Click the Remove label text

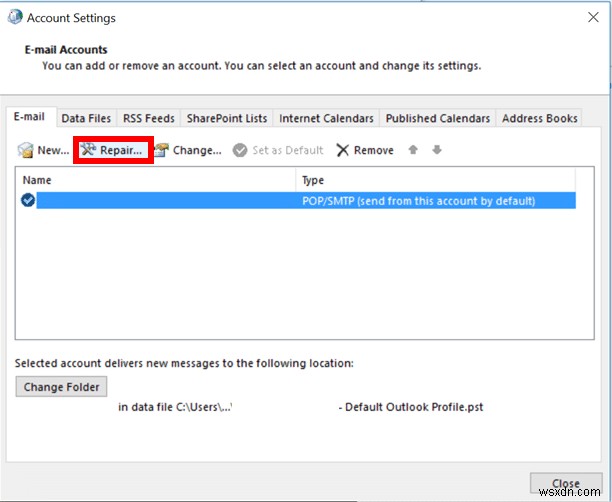point(374,150)
